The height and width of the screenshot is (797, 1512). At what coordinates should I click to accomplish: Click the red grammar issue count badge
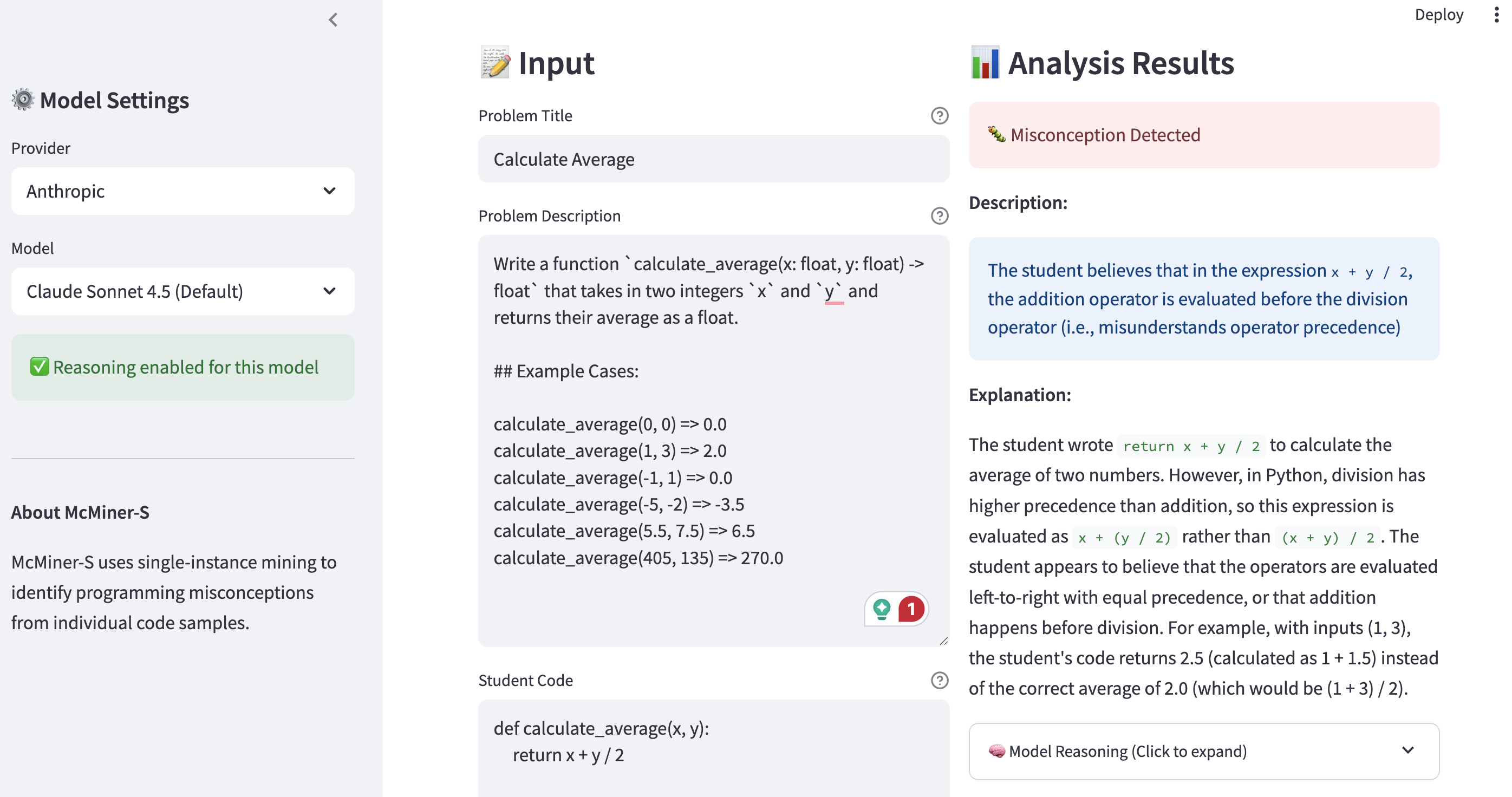(911, 609)
